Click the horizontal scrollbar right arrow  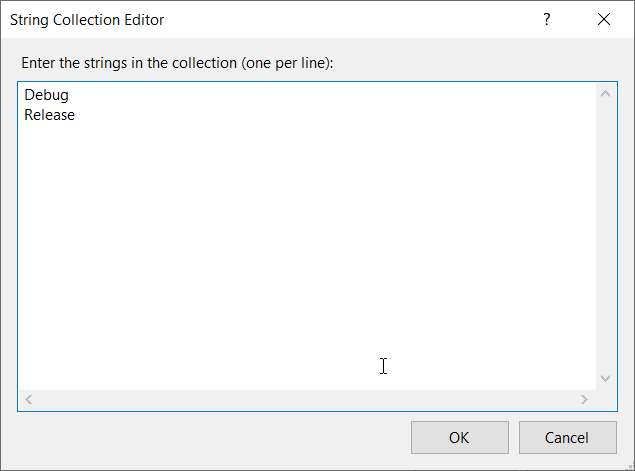(584, 400)
